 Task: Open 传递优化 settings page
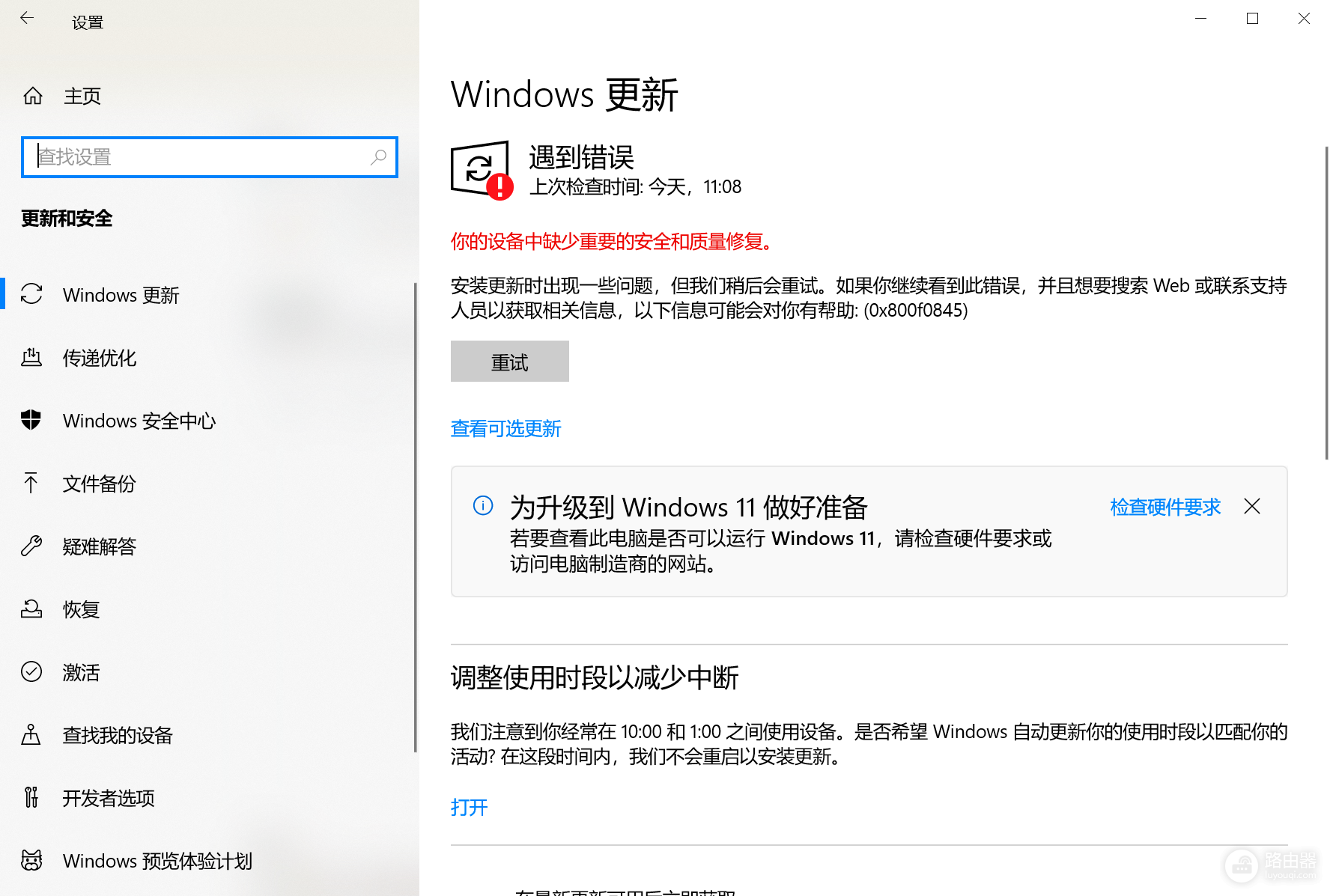(x=208, y=357)
